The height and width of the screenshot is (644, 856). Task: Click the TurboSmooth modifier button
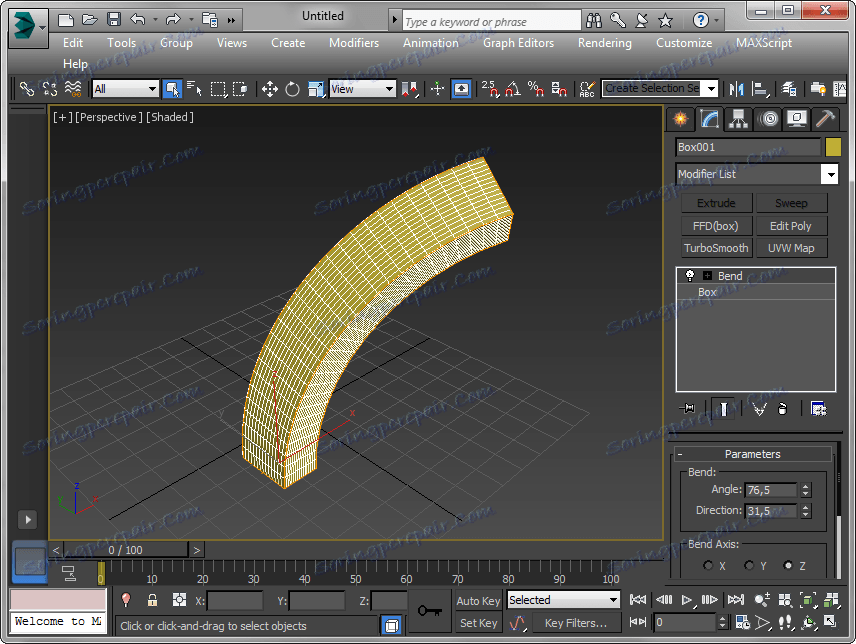tap(716, 248)
